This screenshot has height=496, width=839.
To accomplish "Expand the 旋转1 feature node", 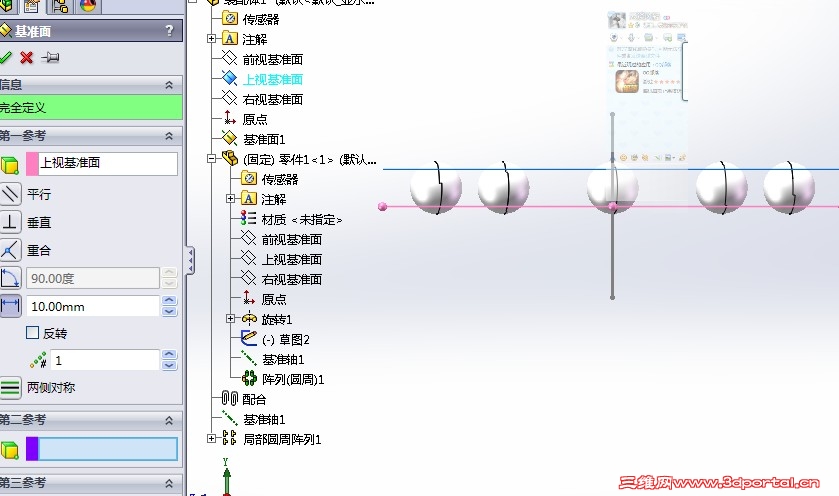I will (230, 319).
